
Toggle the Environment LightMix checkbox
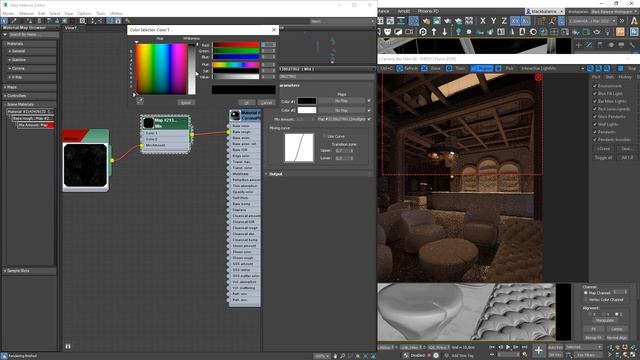595,86
